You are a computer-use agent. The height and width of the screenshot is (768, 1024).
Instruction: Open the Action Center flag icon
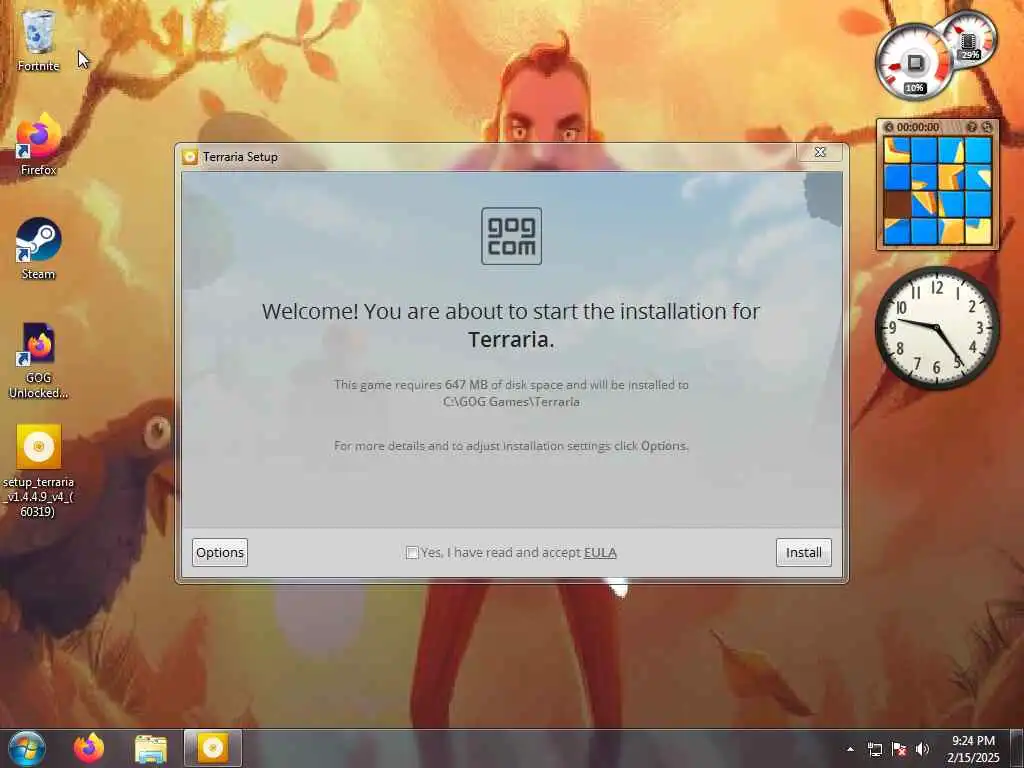click(x=899, y=749)
